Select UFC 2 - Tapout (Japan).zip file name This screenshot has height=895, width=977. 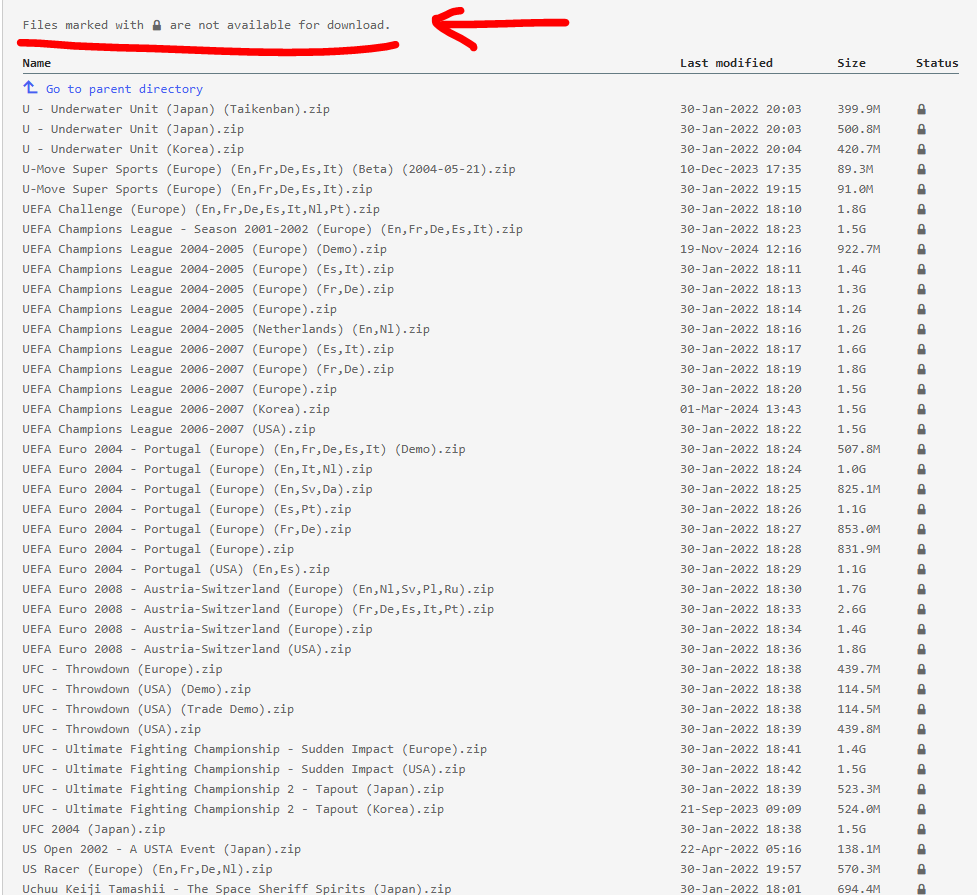233,789
